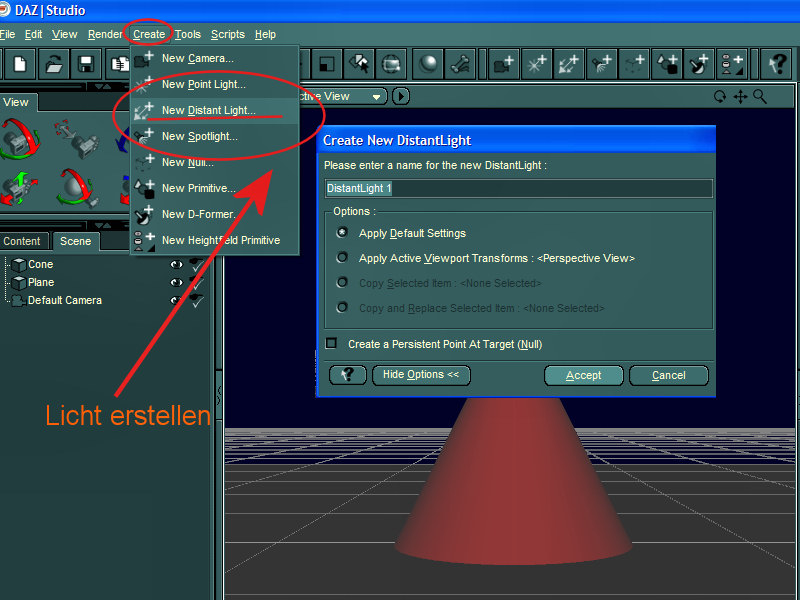Toggle Plane selectable checkmark
The image size is (800, 600).
pyautogui.click(x=197, y=282)
